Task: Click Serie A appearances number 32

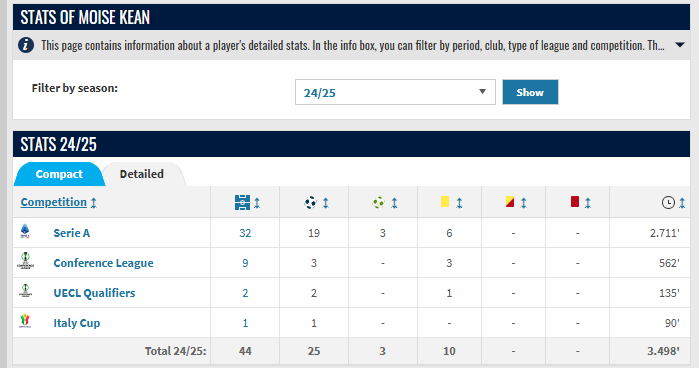Action: click(x=245, y=233)
